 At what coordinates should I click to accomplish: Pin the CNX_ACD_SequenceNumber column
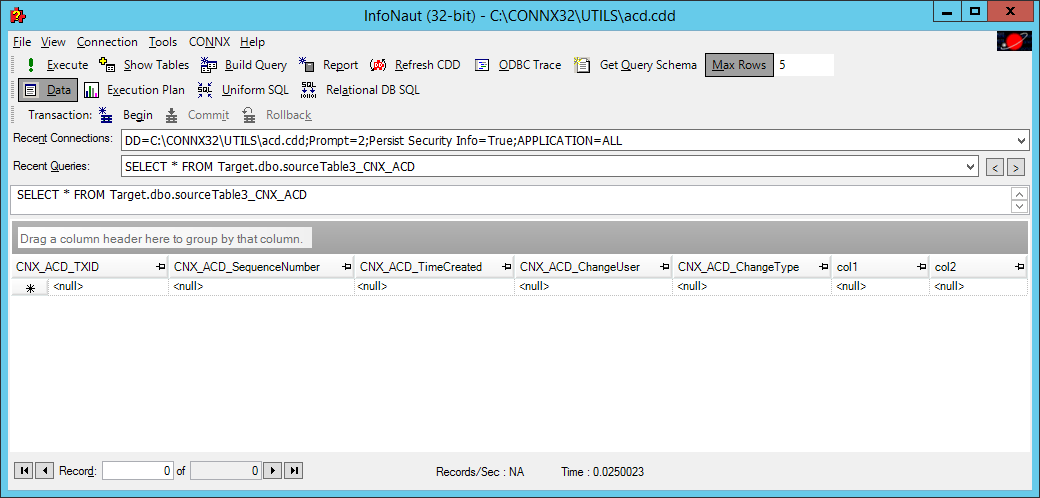tap(346, 267)
